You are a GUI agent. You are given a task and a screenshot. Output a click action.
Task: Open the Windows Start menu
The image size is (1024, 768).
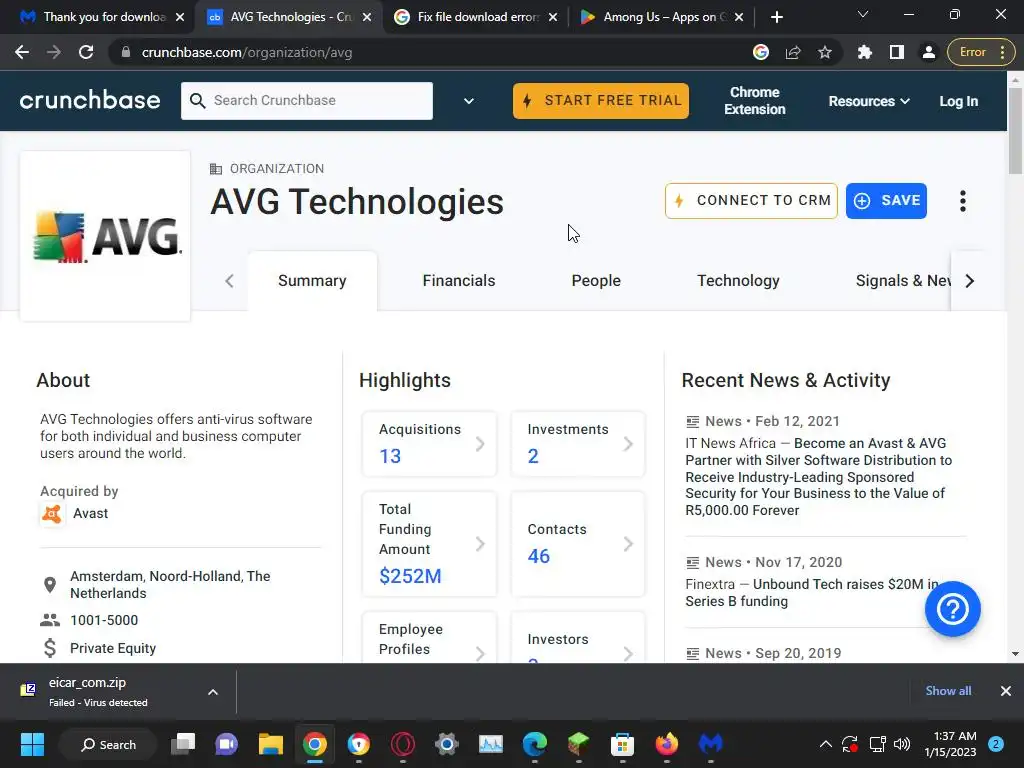32,744
